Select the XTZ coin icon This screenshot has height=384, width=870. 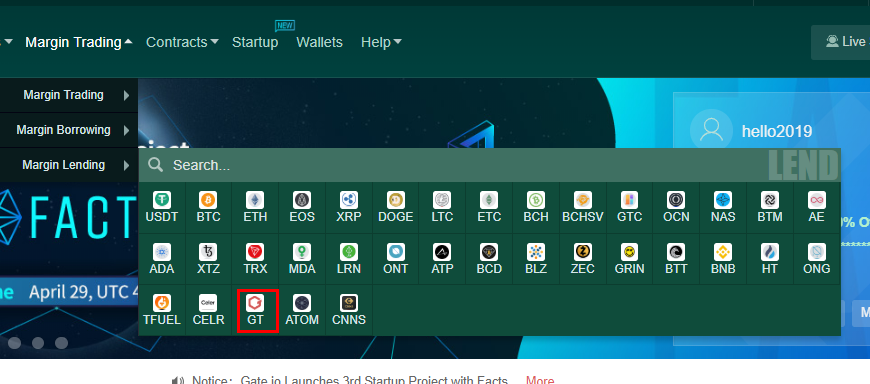click(208, 252)
